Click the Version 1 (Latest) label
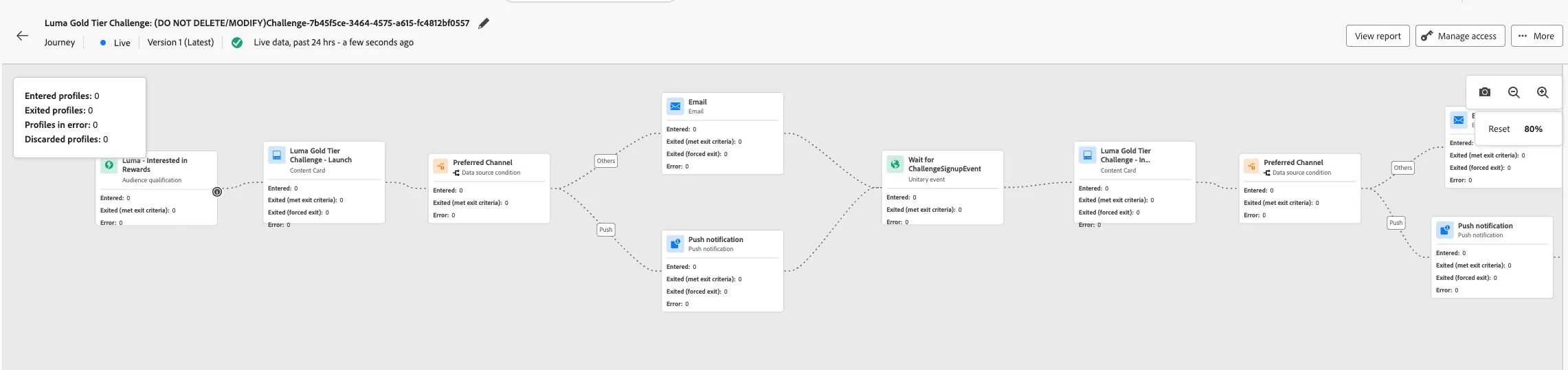Image resolution: width=1568 pixels, height=370 pixels. (181, 42)
